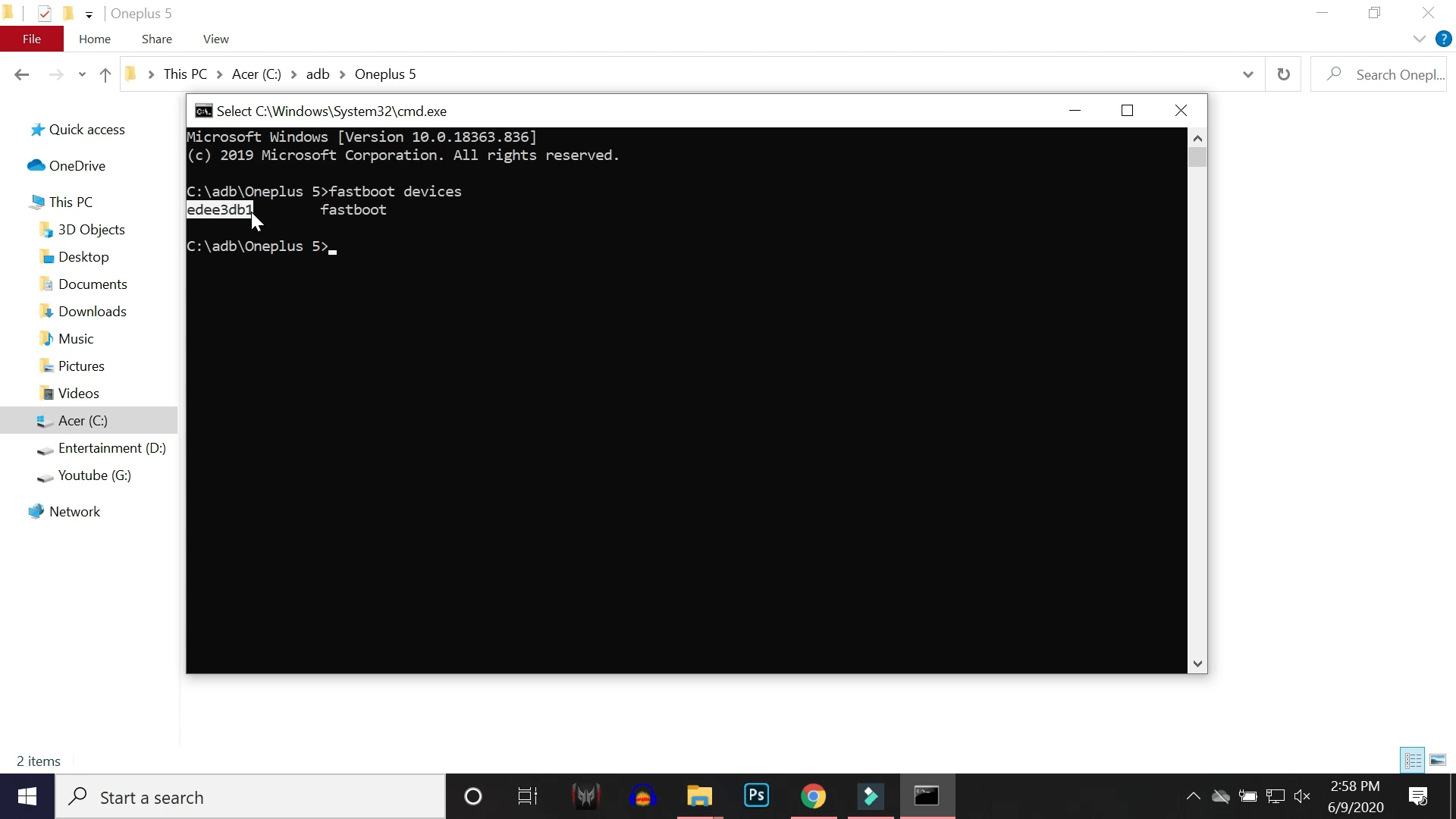Click Properties icon in quick access toolbar
This screenshot has width=1456, height=819.
tap(45, 14)
